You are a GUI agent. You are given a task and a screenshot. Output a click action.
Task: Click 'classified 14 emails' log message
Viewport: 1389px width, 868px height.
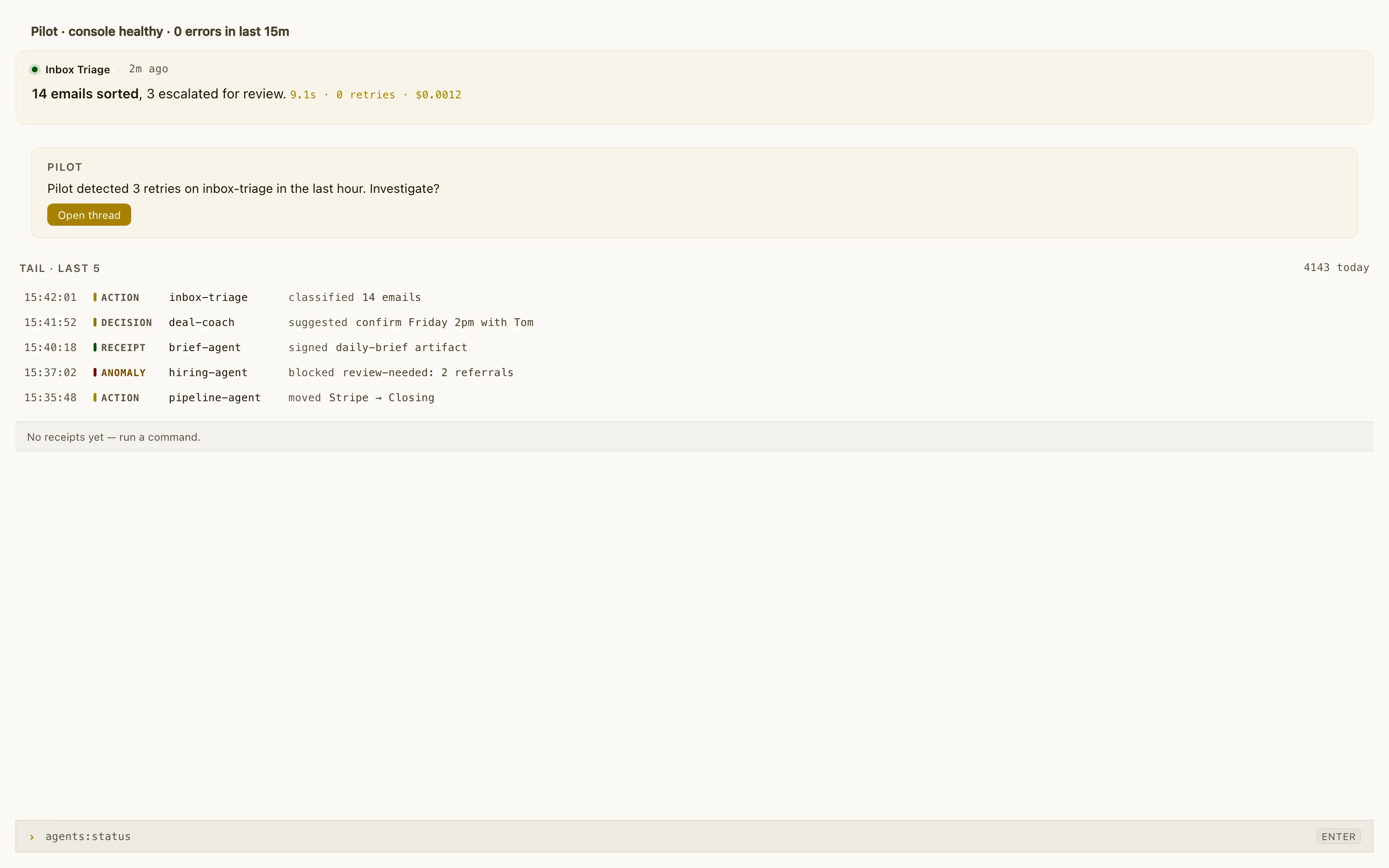[x=354, y=298]
